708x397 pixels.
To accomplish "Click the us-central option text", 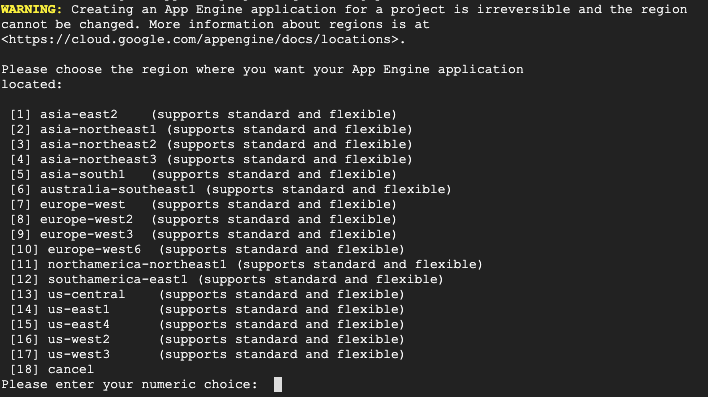I will 86,294.
